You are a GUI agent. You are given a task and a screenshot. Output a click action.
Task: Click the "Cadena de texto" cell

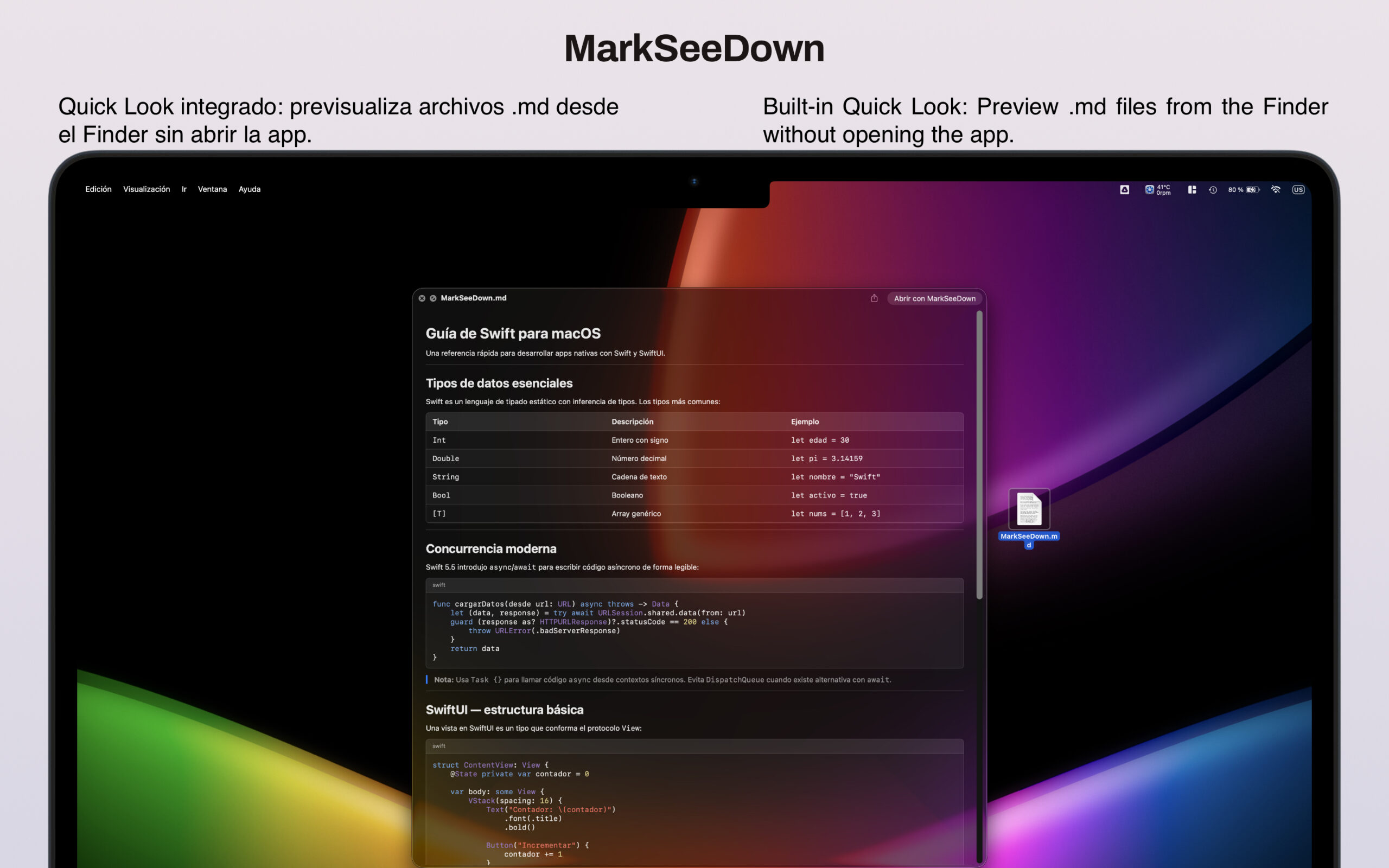click(x=639, y=476)
